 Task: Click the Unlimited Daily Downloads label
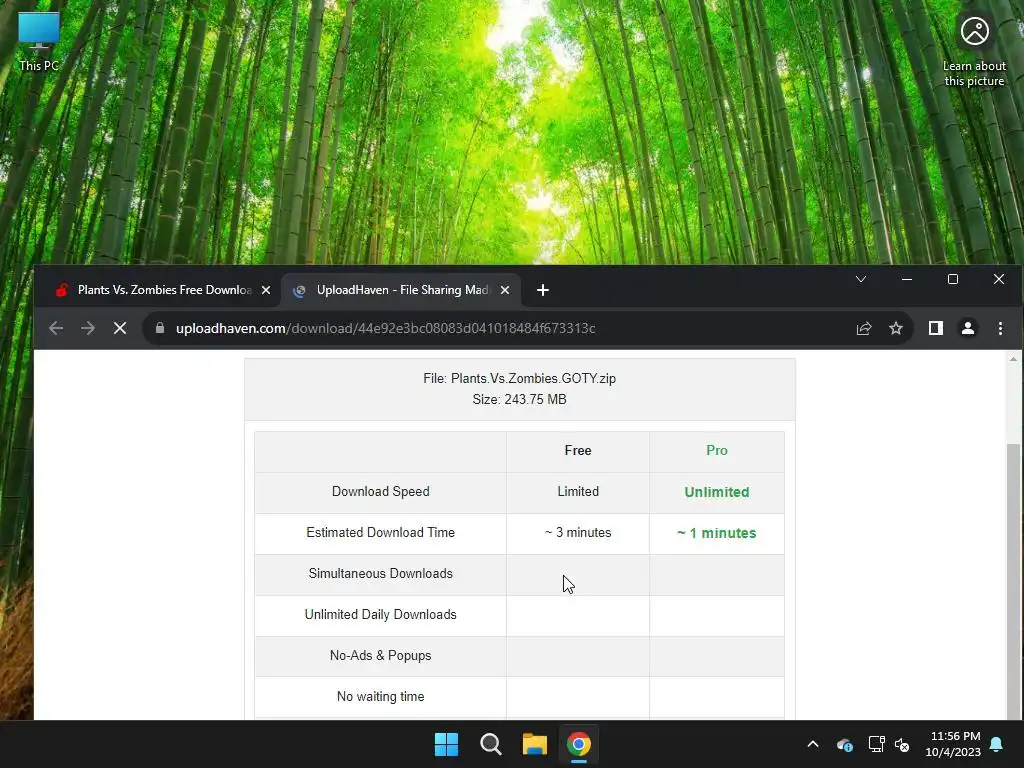[381, 615]
